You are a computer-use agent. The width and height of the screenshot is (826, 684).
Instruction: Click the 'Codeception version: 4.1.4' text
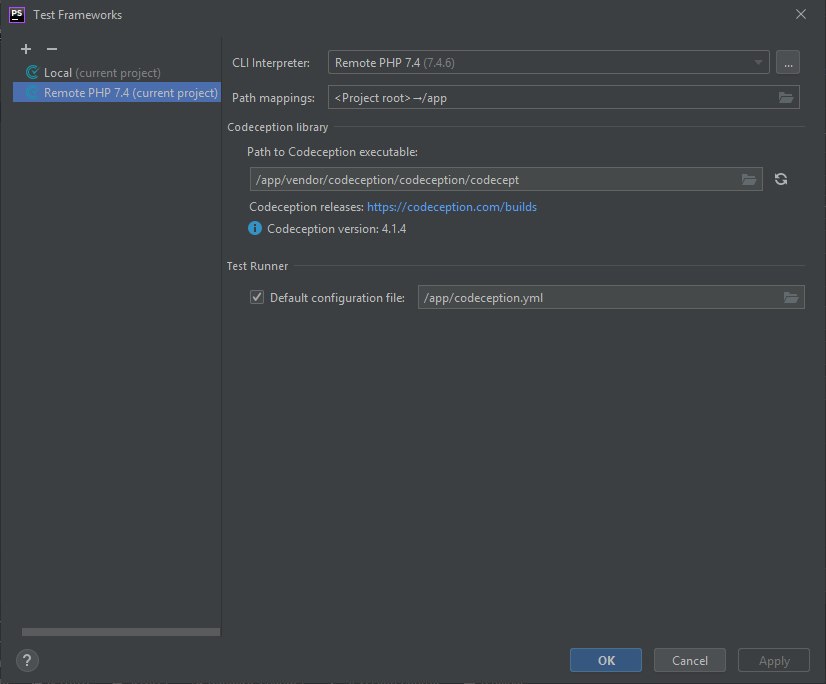point(337,229)
